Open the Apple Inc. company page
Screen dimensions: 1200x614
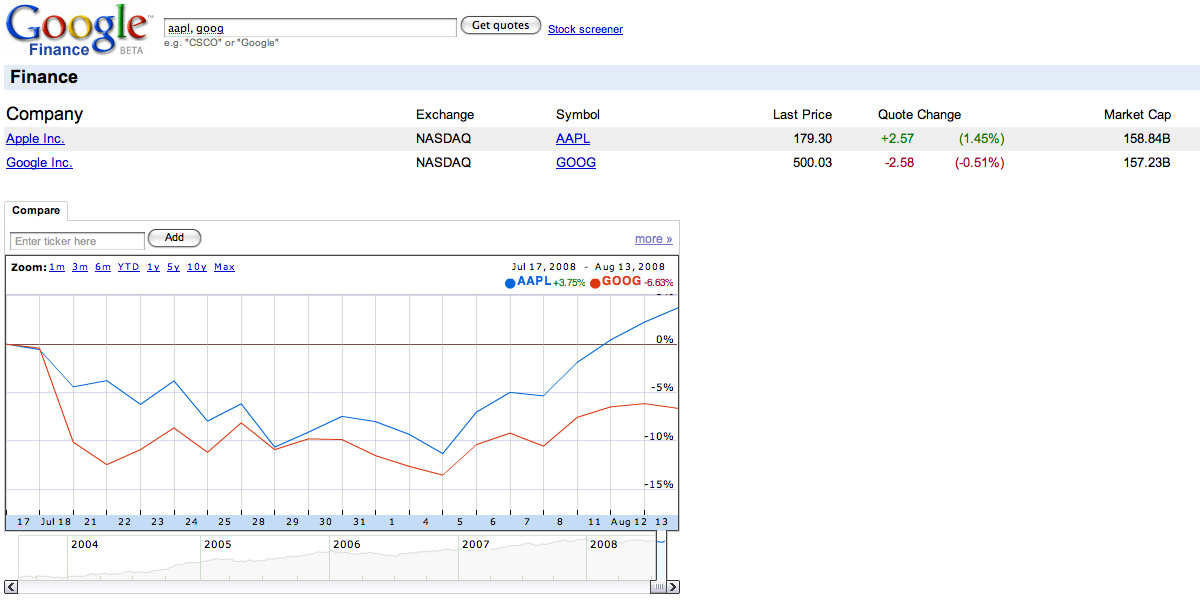[35, 139]
